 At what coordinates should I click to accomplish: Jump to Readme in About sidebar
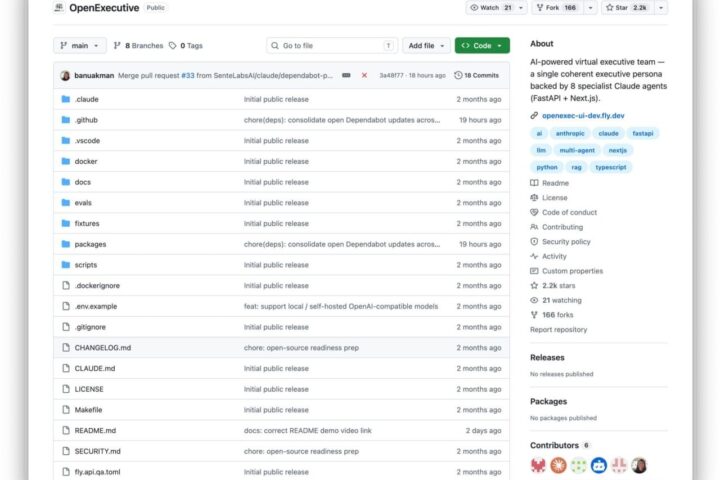coord(550,183)
